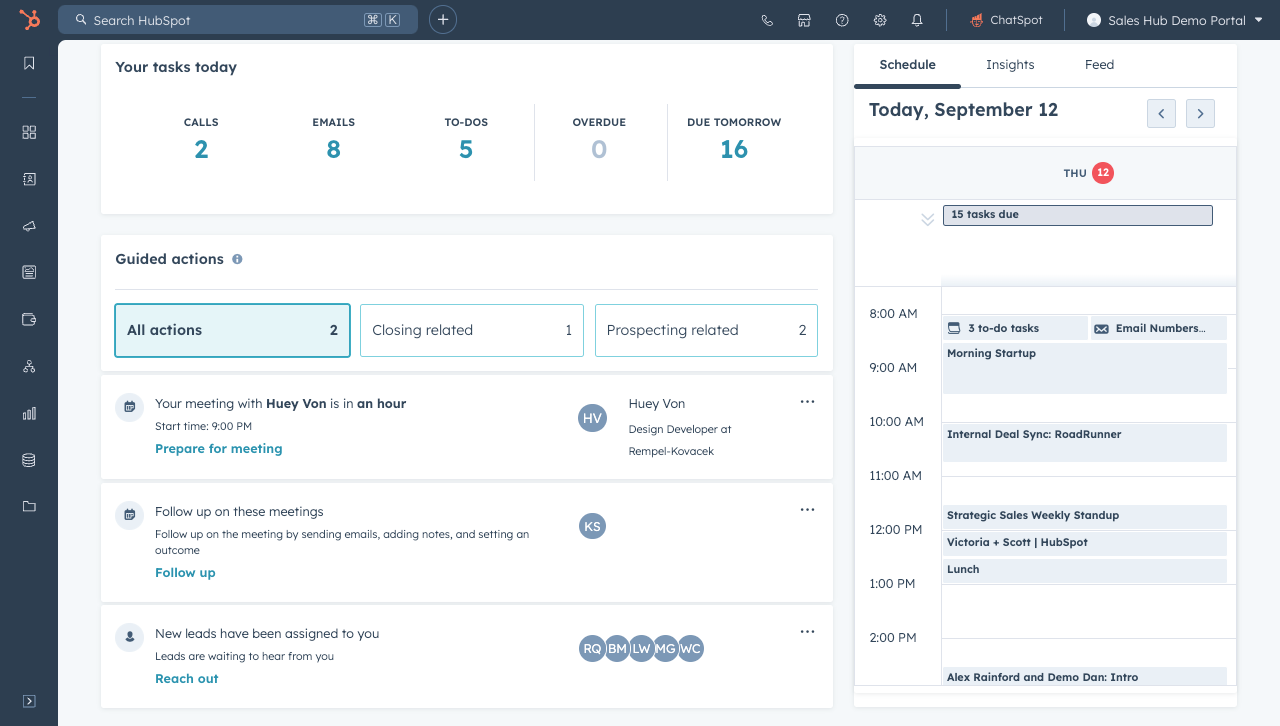Open the Bookmarks icon in the sidebar
This screenshot has height=726, width=1280.
[x=28, y=62]
